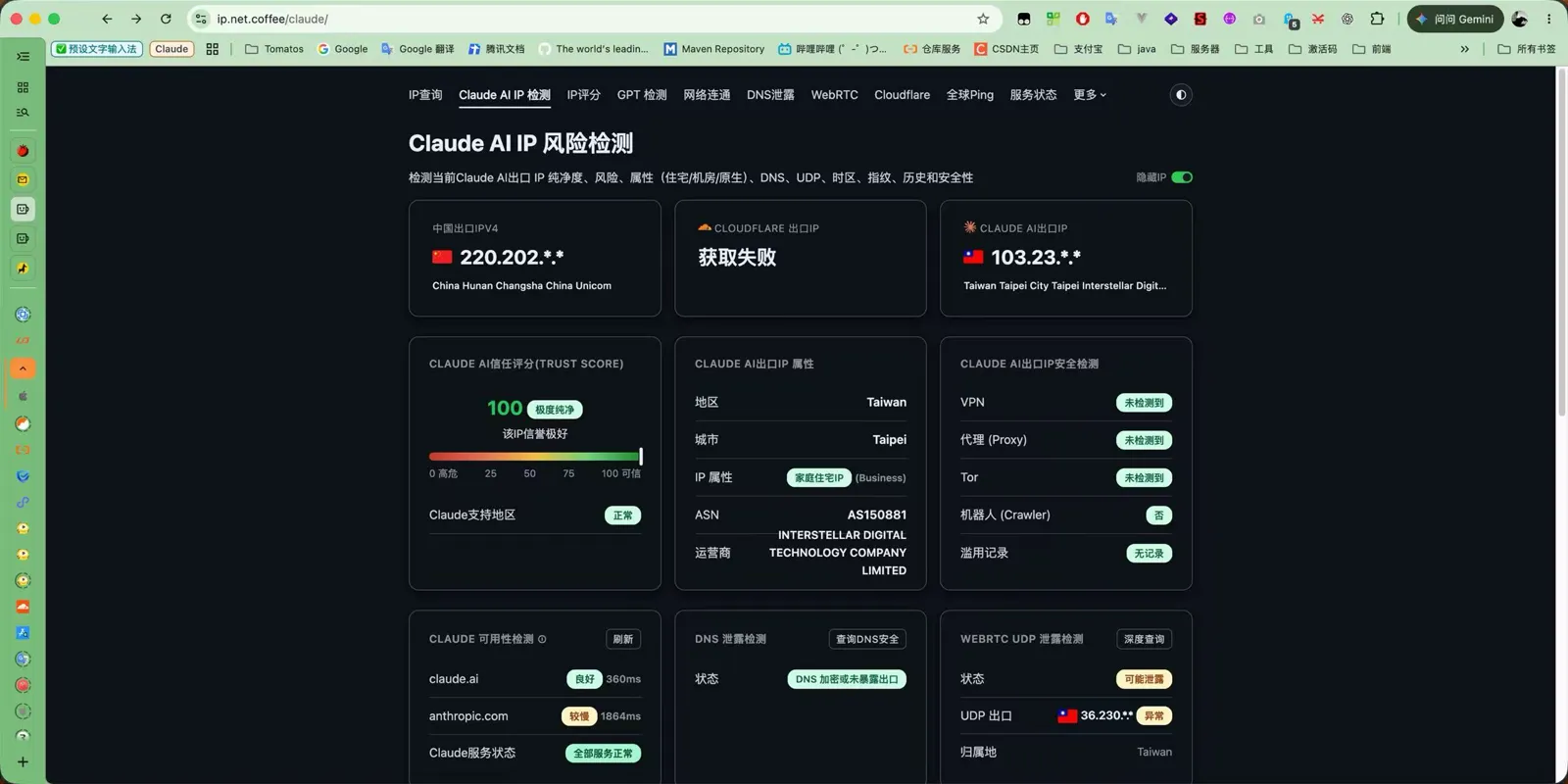Open the ChatGPT extension icon
The image size is (1568, 784).
pos(1347,19)
